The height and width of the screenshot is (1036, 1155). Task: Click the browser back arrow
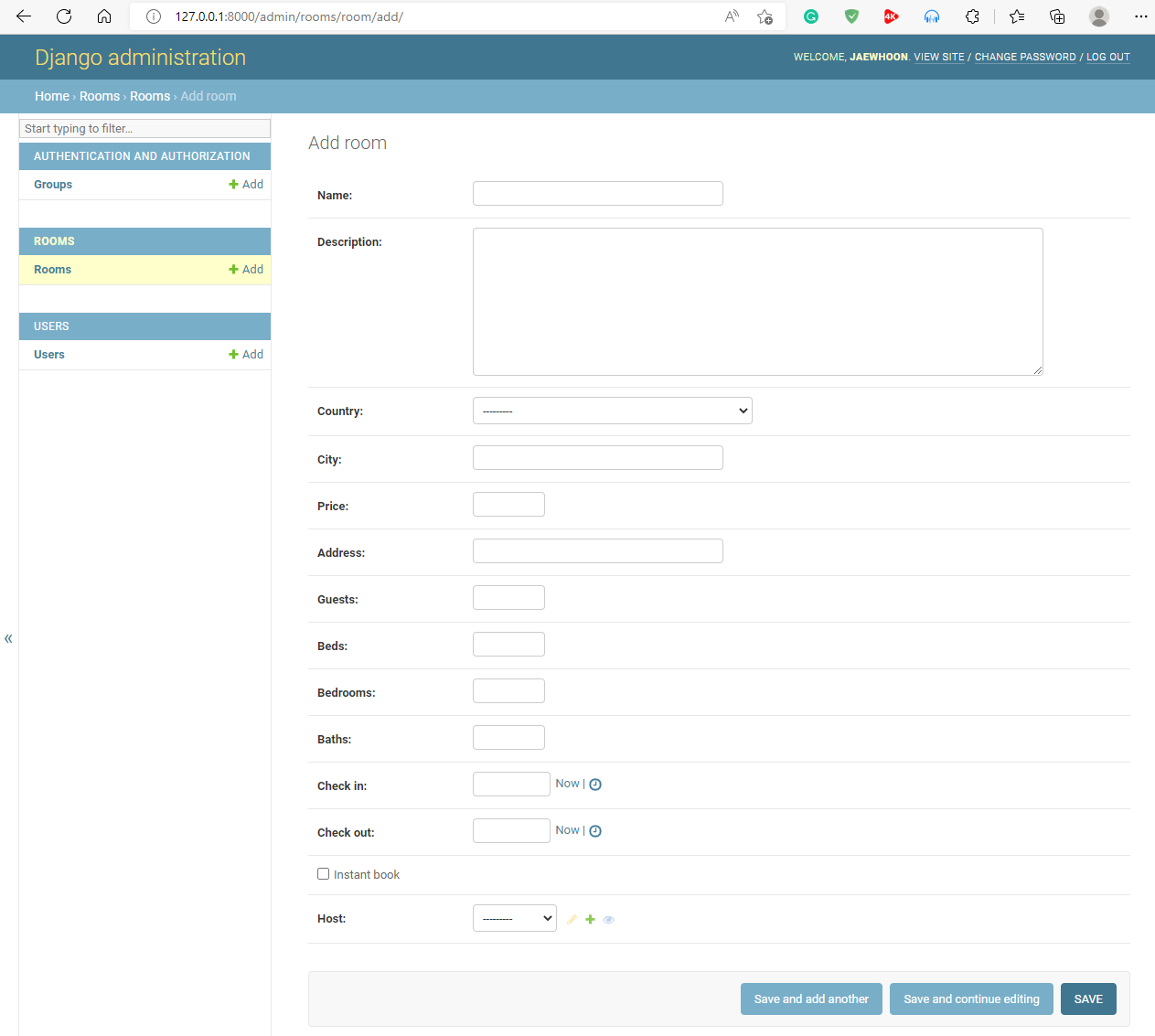coord(24,16)
